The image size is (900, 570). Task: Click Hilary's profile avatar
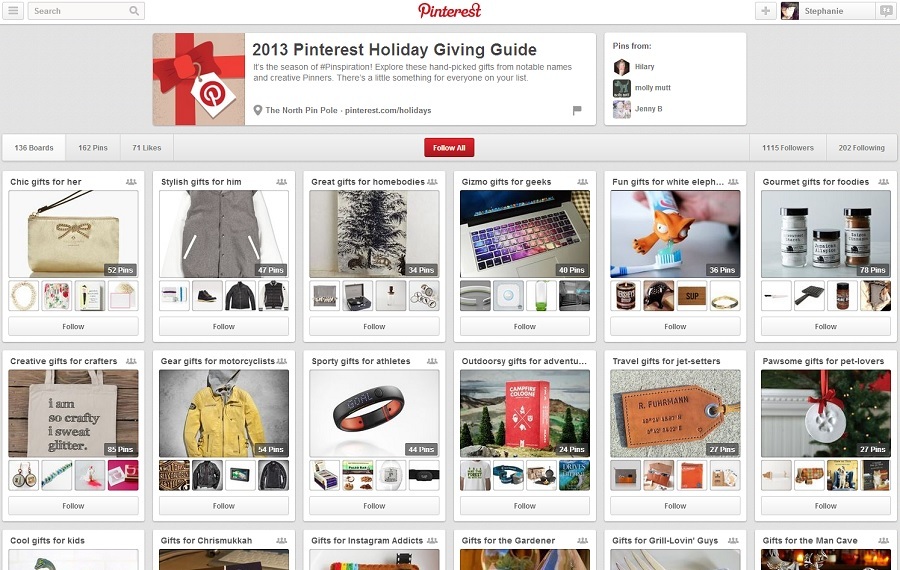[622, 67]
